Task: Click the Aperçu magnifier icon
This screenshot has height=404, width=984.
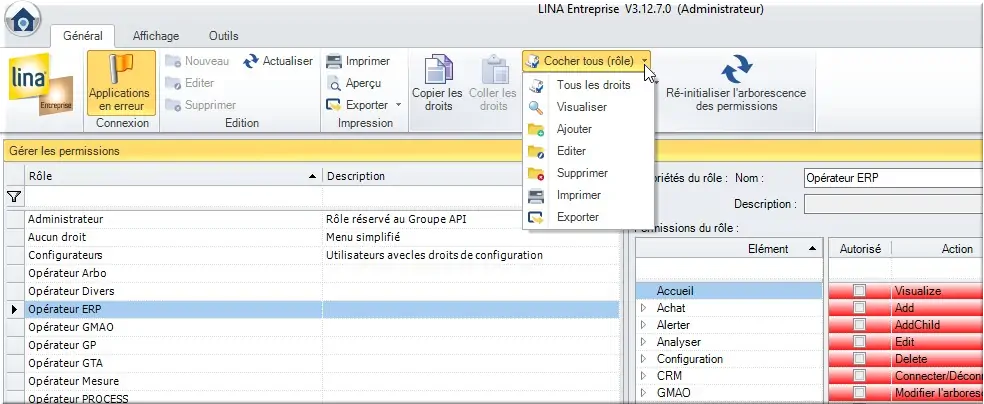Action: pyautogui.click(x=334, y=83)
